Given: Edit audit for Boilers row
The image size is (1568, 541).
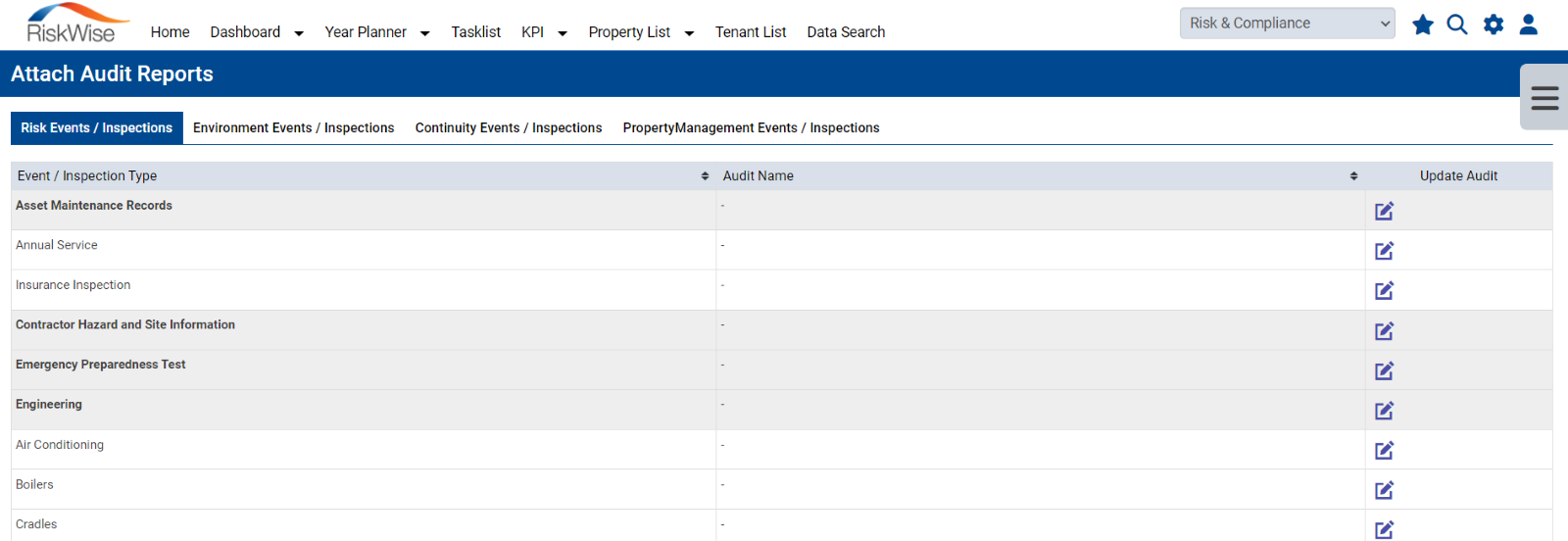Looking at the screenshot, I should click(1384, 490).
